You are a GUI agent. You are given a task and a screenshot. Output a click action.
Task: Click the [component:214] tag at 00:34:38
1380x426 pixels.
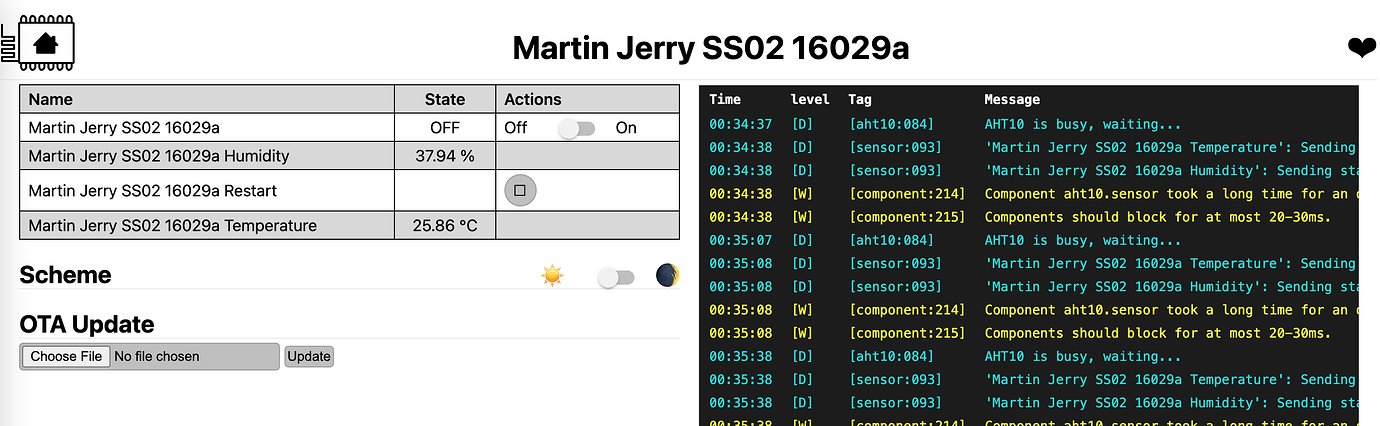click(907, 194)
